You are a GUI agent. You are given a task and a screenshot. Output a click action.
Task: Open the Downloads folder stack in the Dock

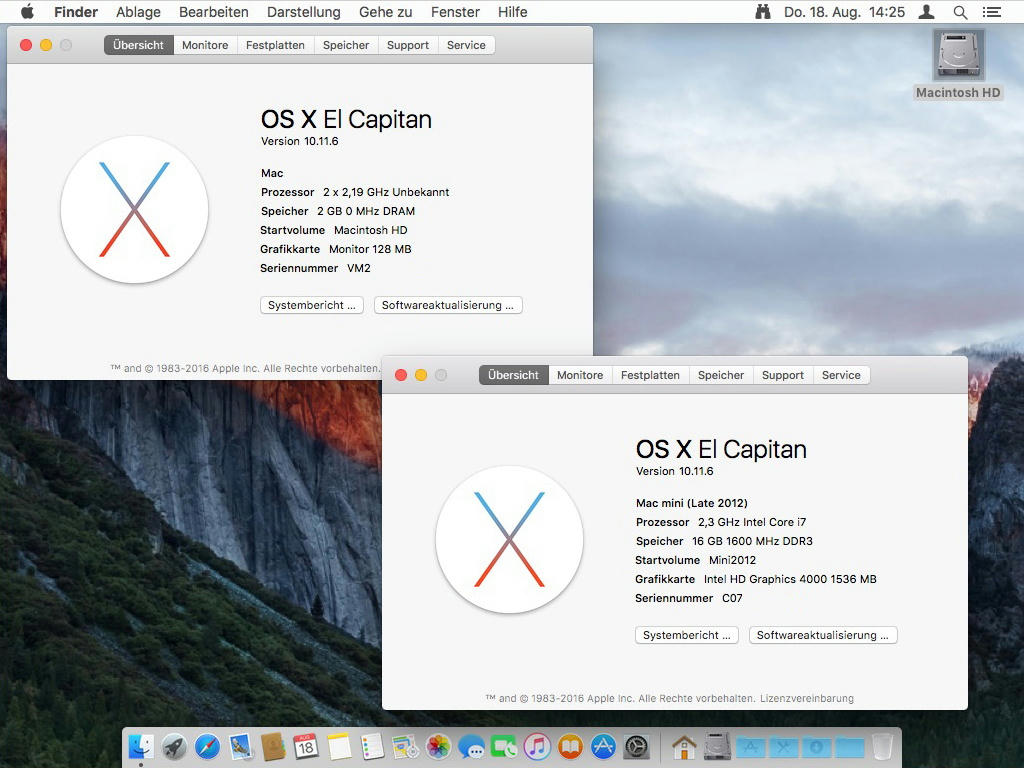(x=816, y=746)
